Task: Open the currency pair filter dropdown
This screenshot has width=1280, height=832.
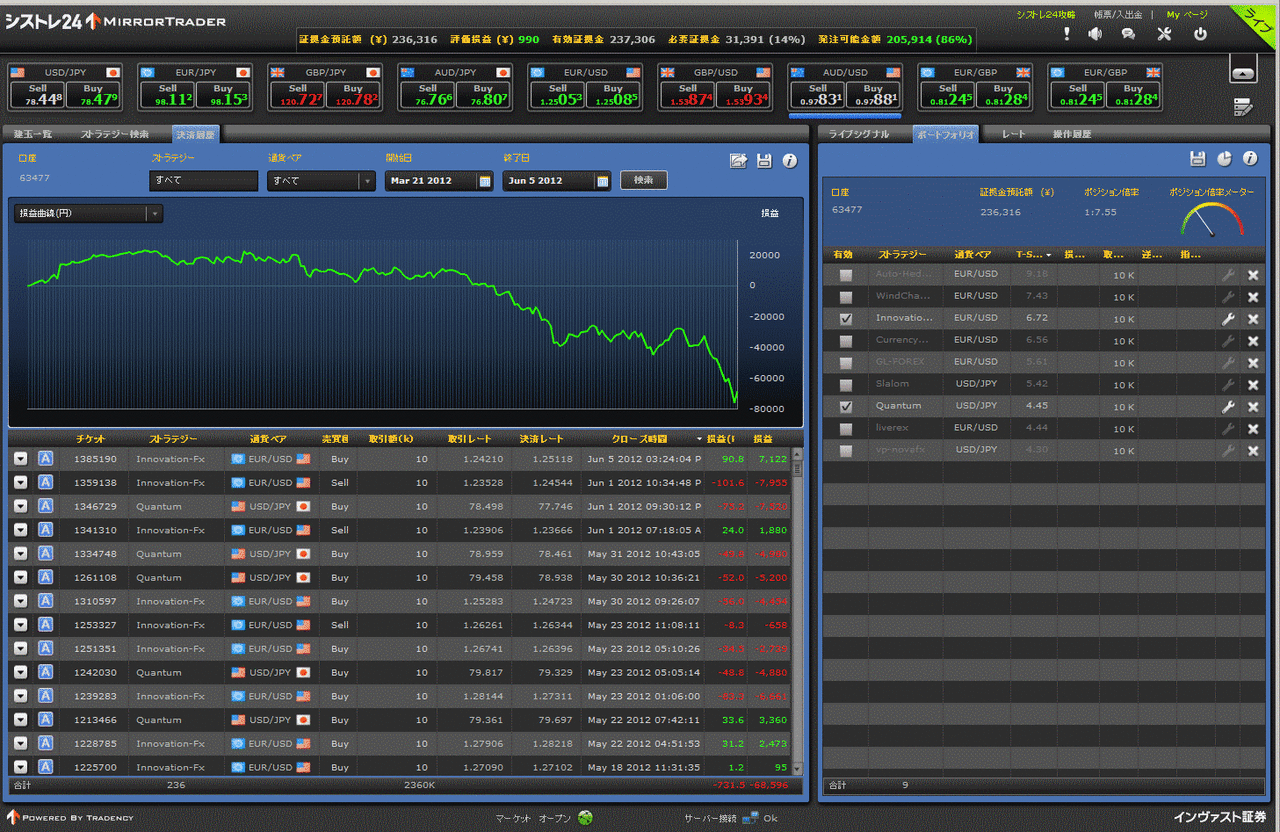Action: (321, 181)
